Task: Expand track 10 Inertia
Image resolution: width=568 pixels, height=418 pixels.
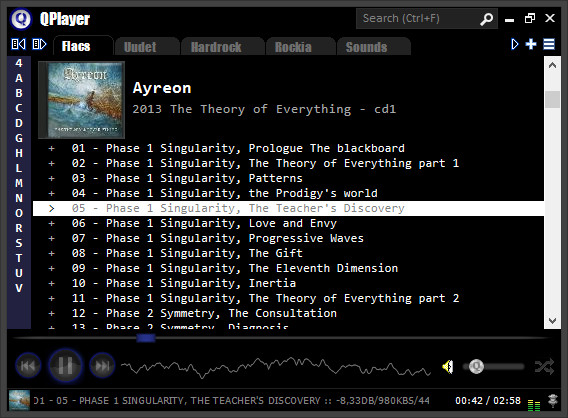Action: [x=52, y=284]
